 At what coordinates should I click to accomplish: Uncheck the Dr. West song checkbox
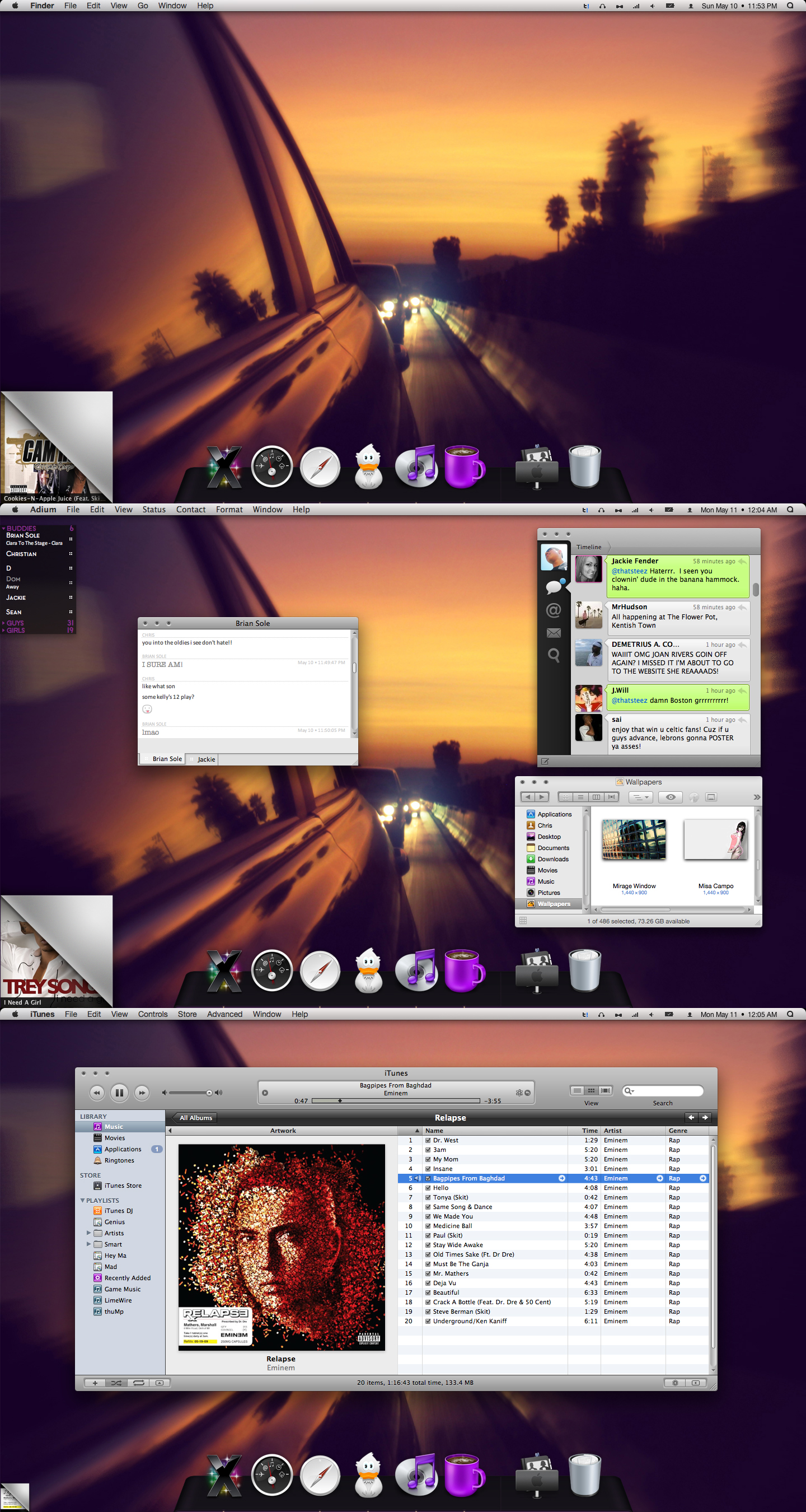pyautogui.click(x=428, y=1141)
